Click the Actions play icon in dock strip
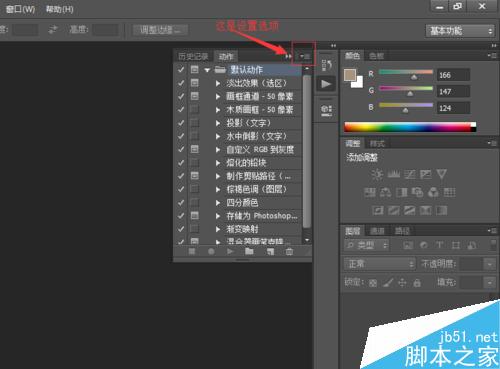The width and height of the screenshot is (500, 369). 326,84
